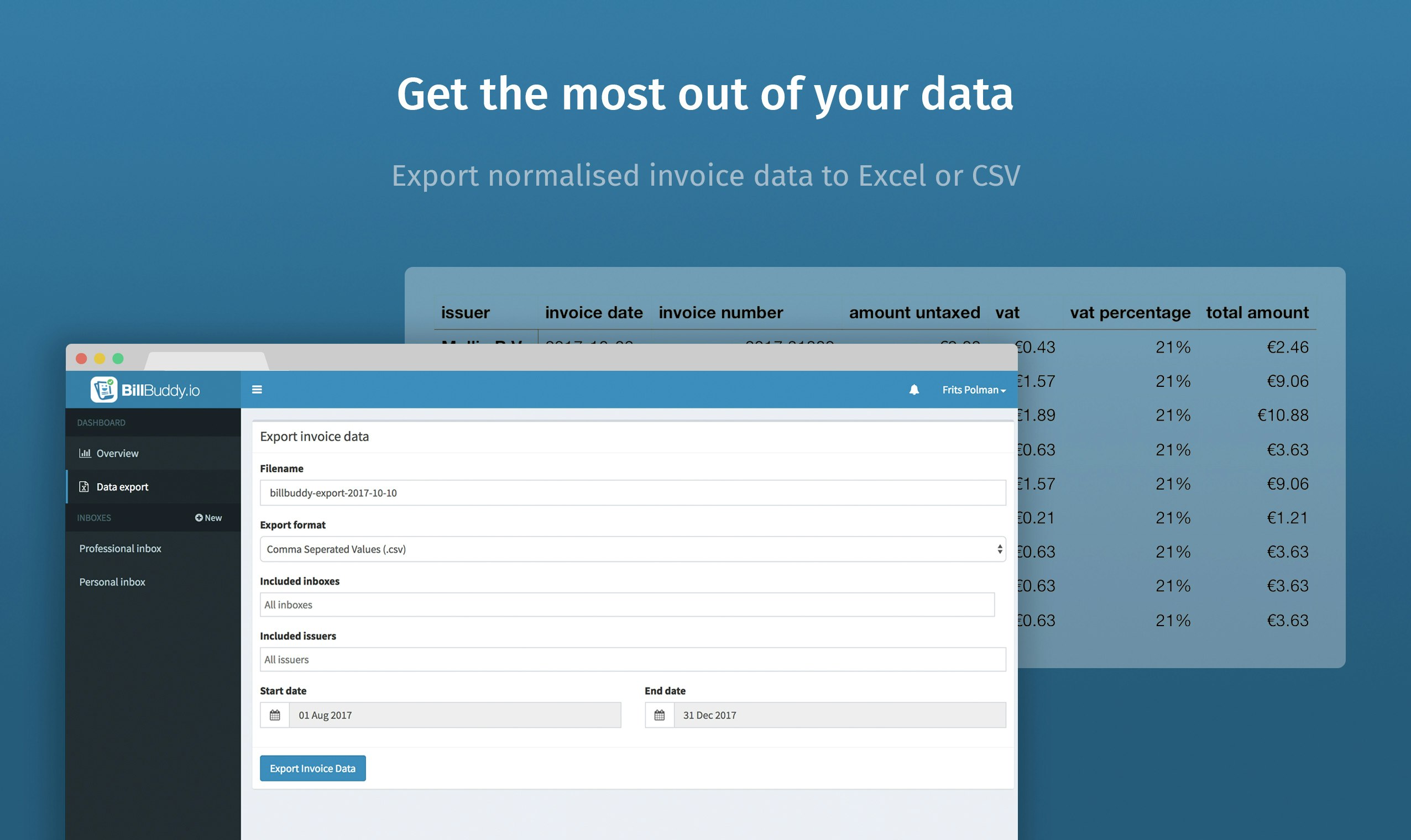1411x840 pixels.
Task: Open the Start date calendar icon
Action: tap(275, 715)
